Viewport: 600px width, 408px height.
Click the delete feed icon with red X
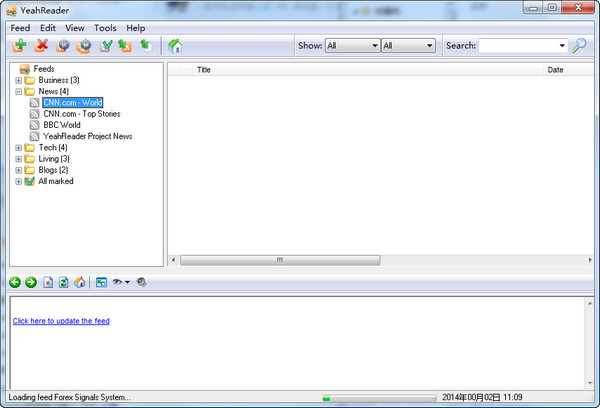42,45
